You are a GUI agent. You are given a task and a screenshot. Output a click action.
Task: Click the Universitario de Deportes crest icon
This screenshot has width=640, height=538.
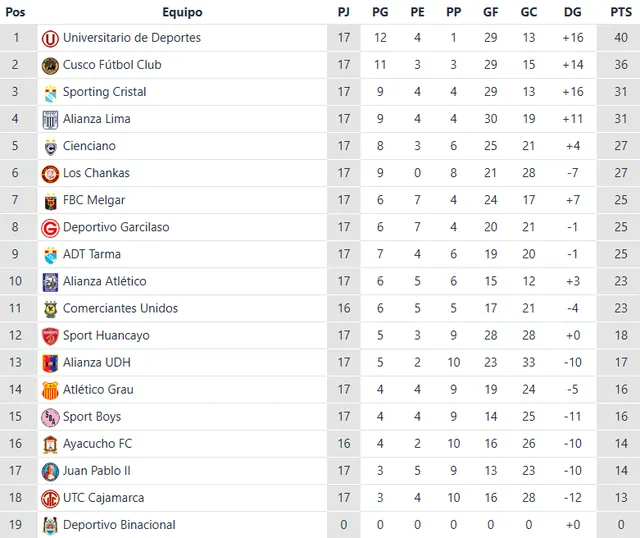pyautogui.click(x=50, y=38)
